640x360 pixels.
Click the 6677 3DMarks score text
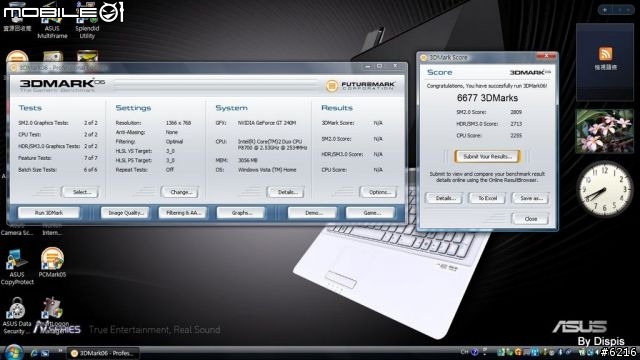click(x=487, y=98)
